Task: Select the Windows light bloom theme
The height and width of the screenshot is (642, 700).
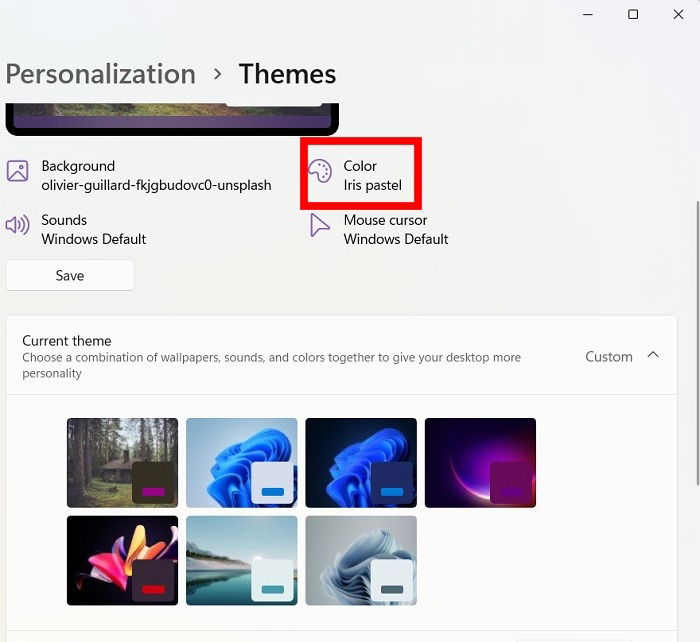Action: click(x=242, y=463)
